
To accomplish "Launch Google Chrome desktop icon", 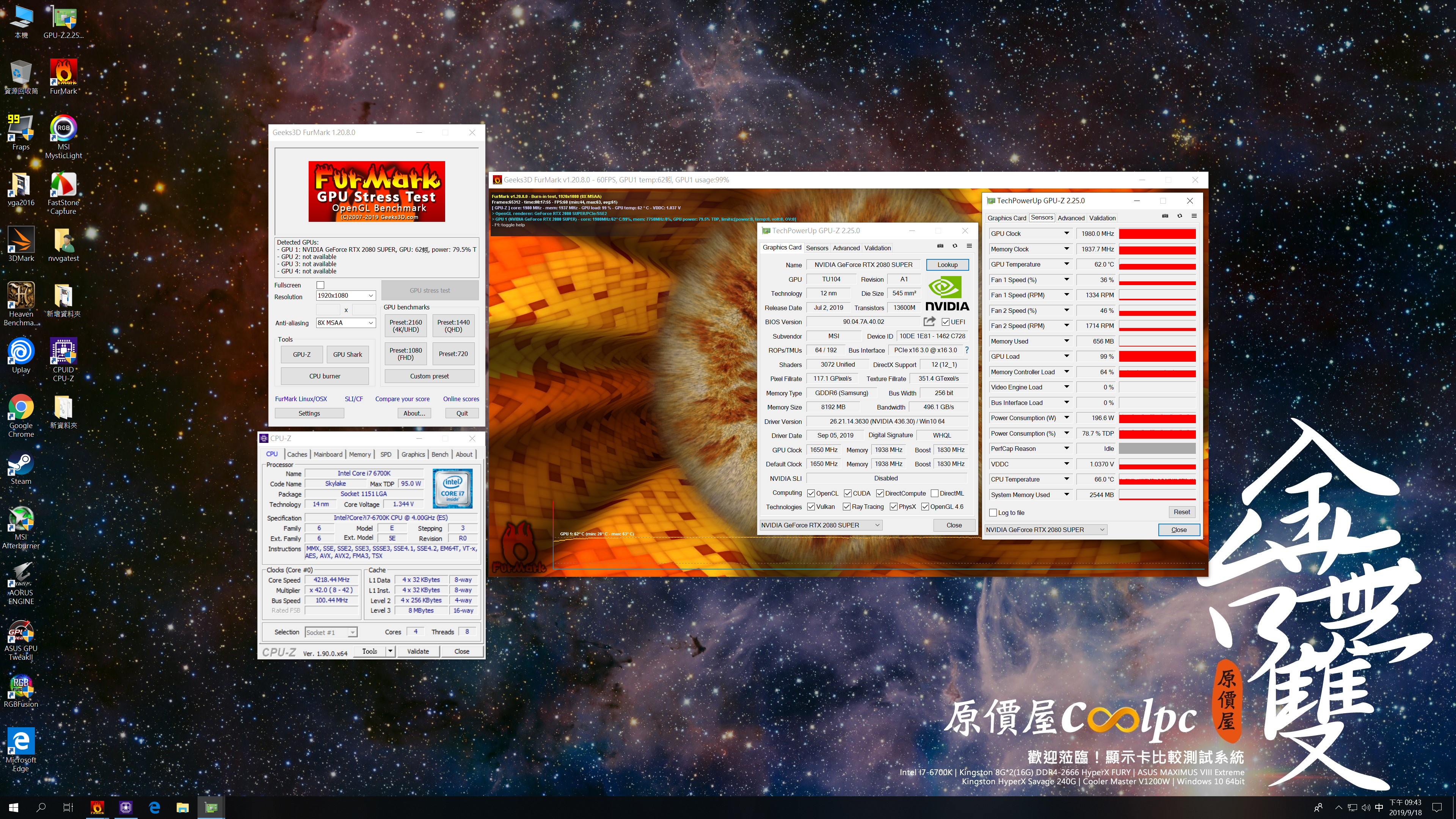I will (x=21, y=416).
